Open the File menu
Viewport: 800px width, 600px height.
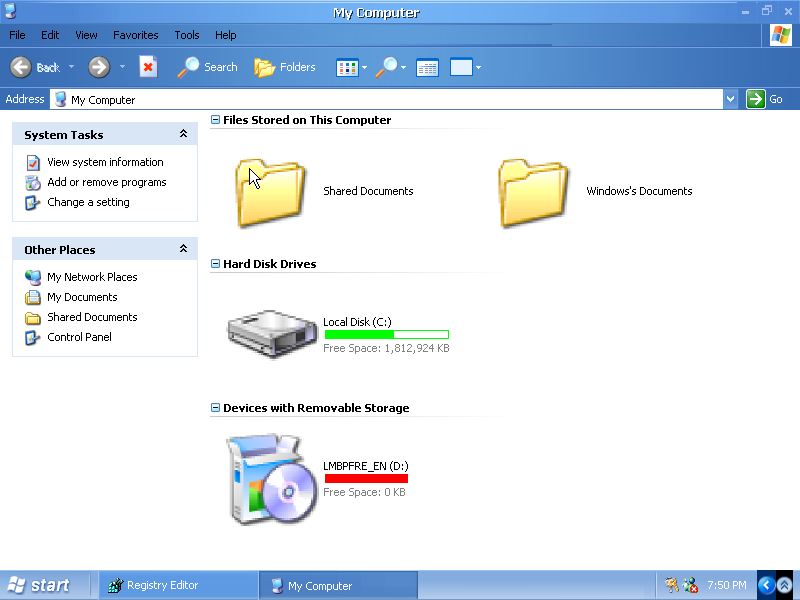17,35
